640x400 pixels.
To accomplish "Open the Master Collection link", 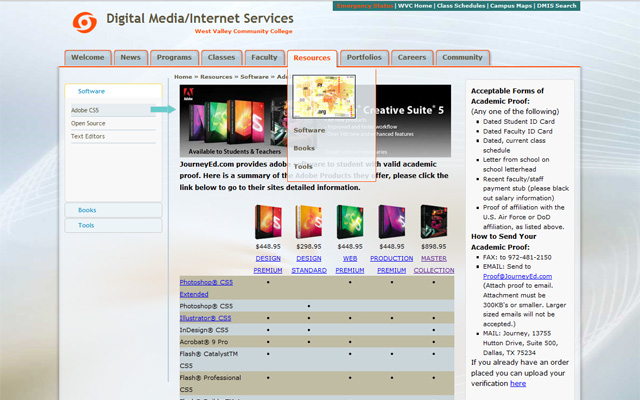I will point(434,264).
